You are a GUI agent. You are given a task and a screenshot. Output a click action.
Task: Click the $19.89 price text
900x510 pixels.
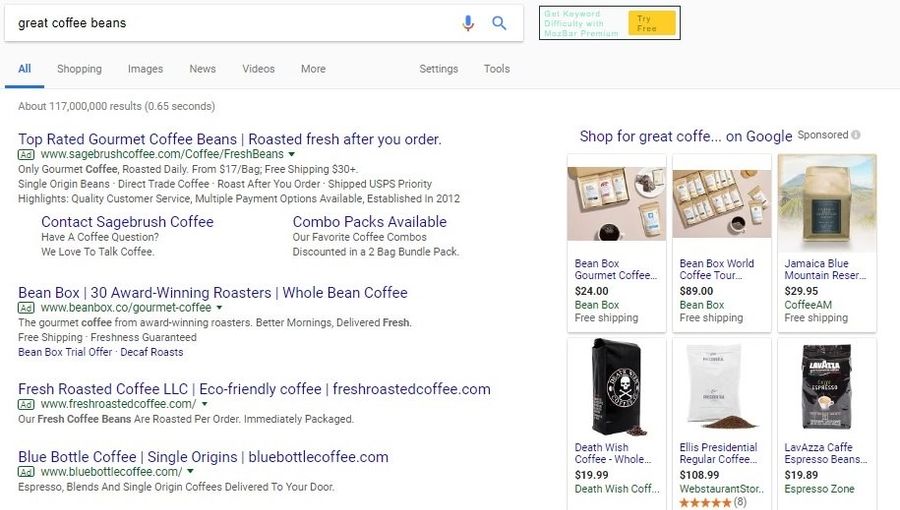click(x=801, y=476)
